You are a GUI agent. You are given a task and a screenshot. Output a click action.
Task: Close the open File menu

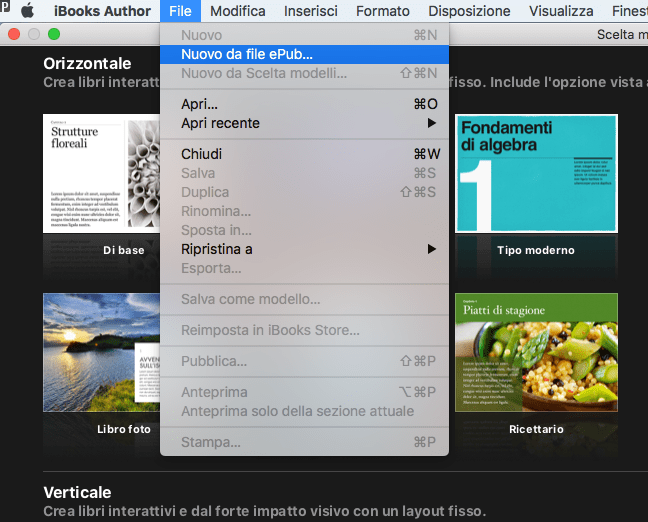coord(180,11)
